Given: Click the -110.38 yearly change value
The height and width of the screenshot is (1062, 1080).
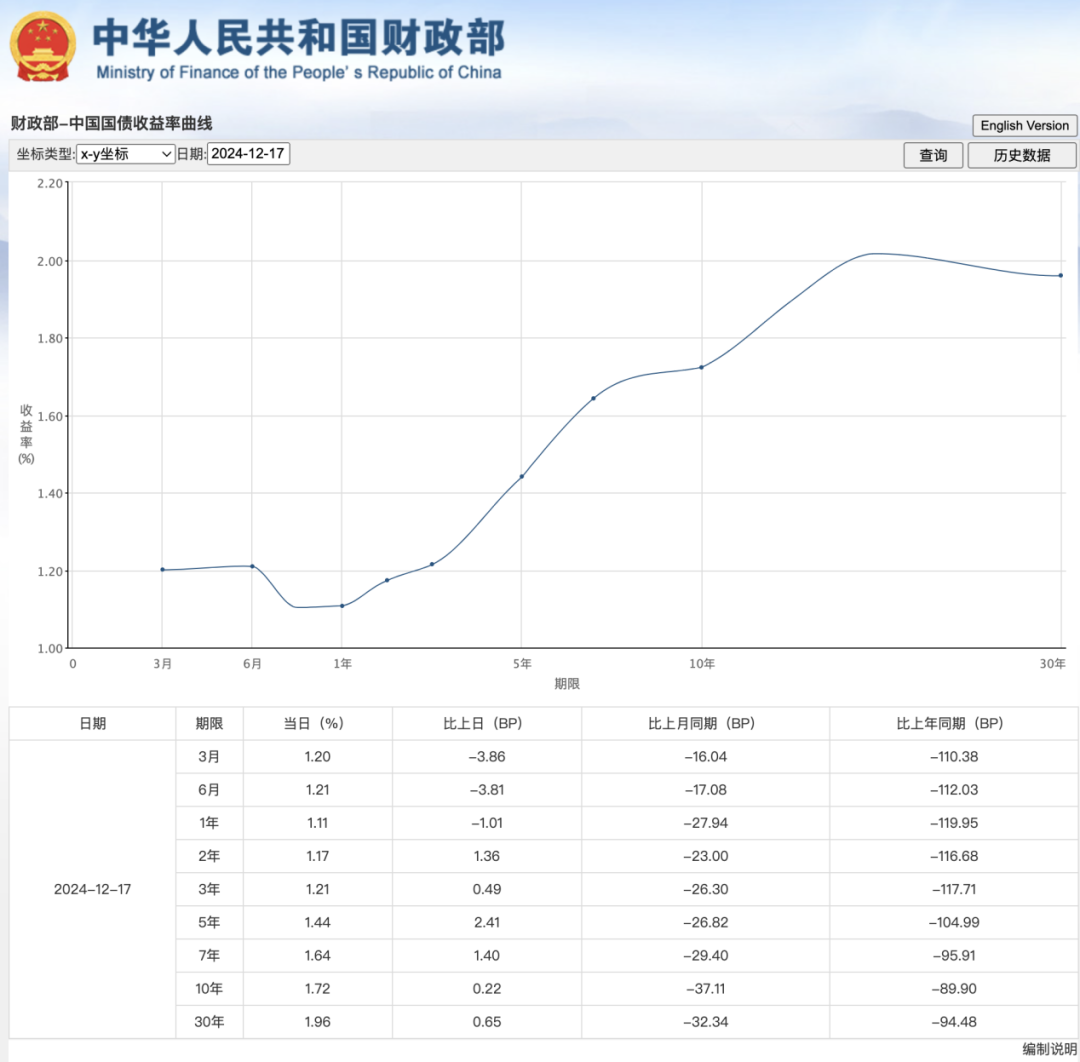Looking at the screenshot, I should pos(954,756).
